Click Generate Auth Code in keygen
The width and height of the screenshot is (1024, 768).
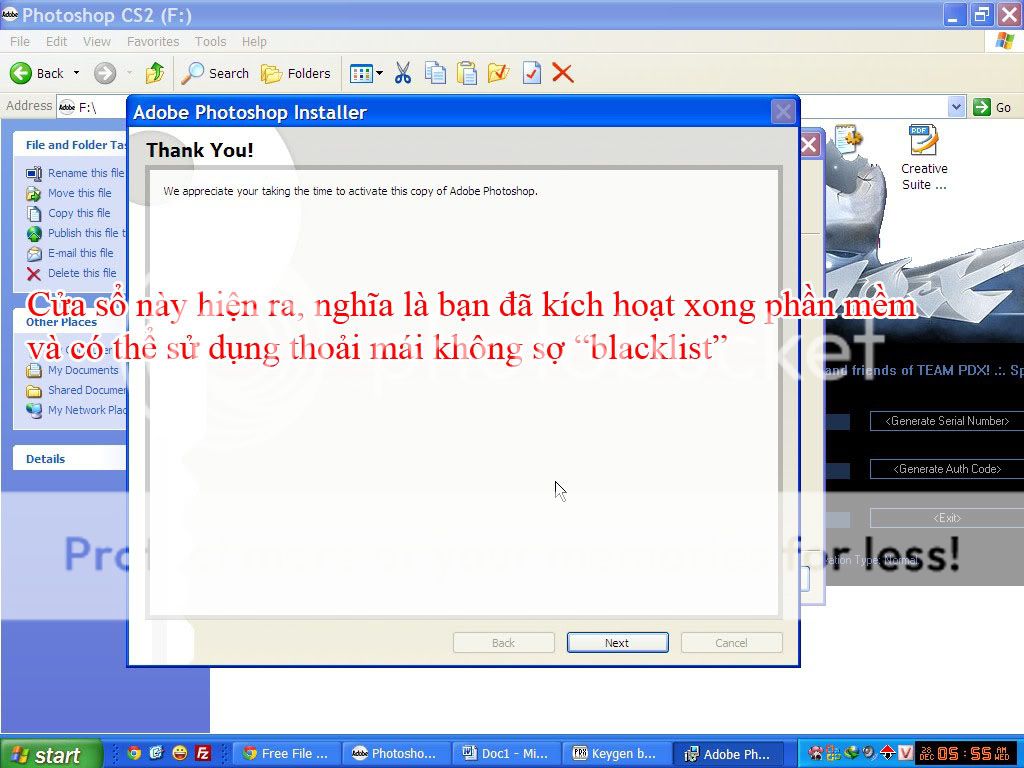947,469
